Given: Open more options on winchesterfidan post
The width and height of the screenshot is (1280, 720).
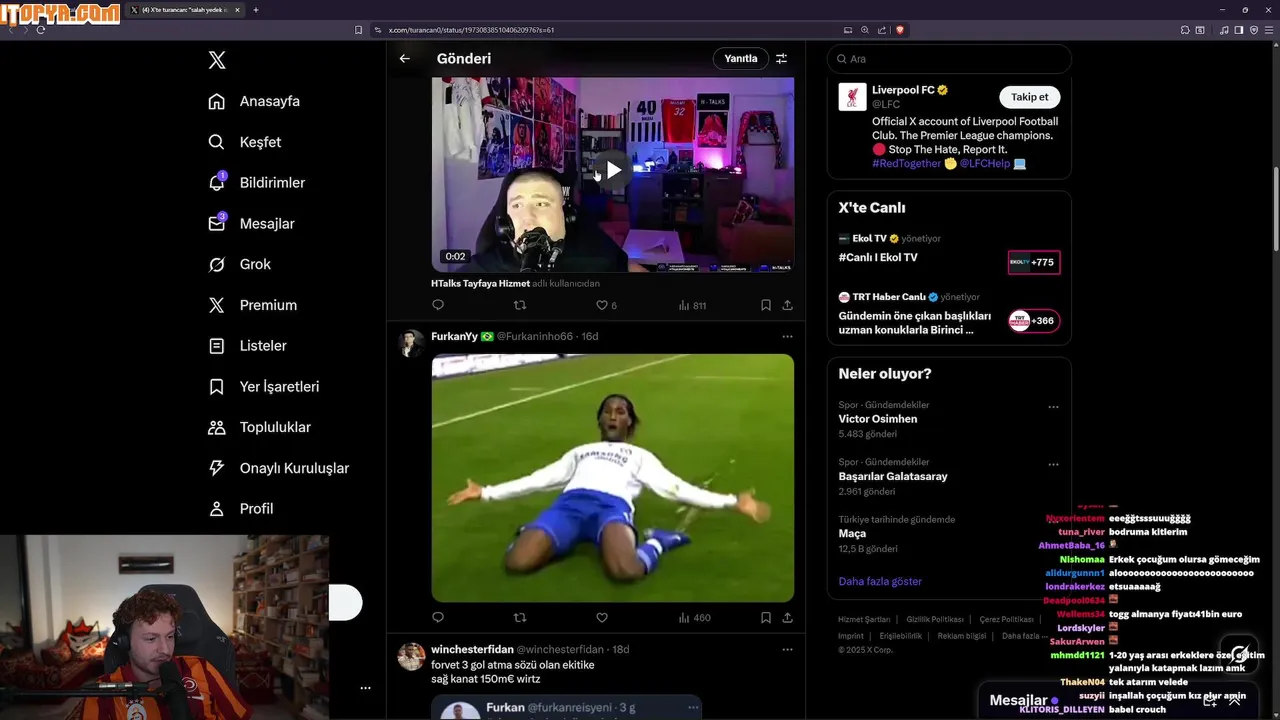Looking at the screenshot, I should point(787,650).
